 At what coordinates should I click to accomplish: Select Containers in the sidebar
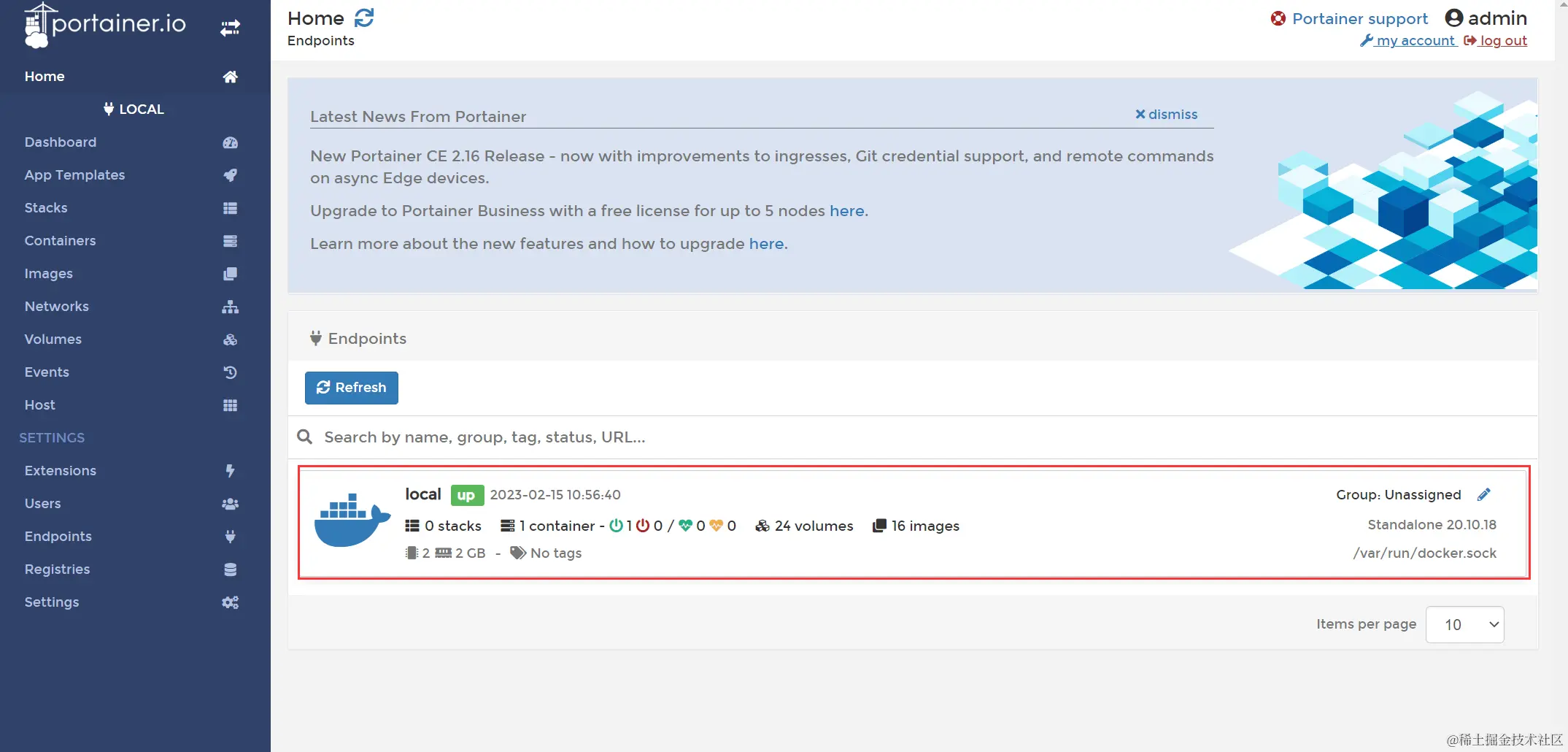[x=60, y=241]
